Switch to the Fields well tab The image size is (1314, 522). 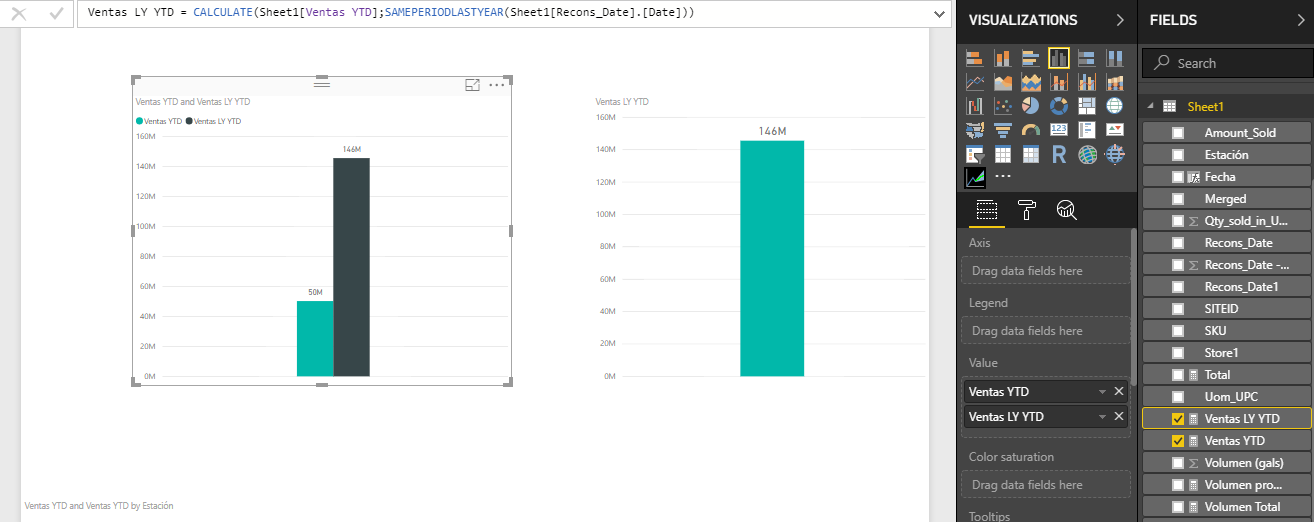987,209
